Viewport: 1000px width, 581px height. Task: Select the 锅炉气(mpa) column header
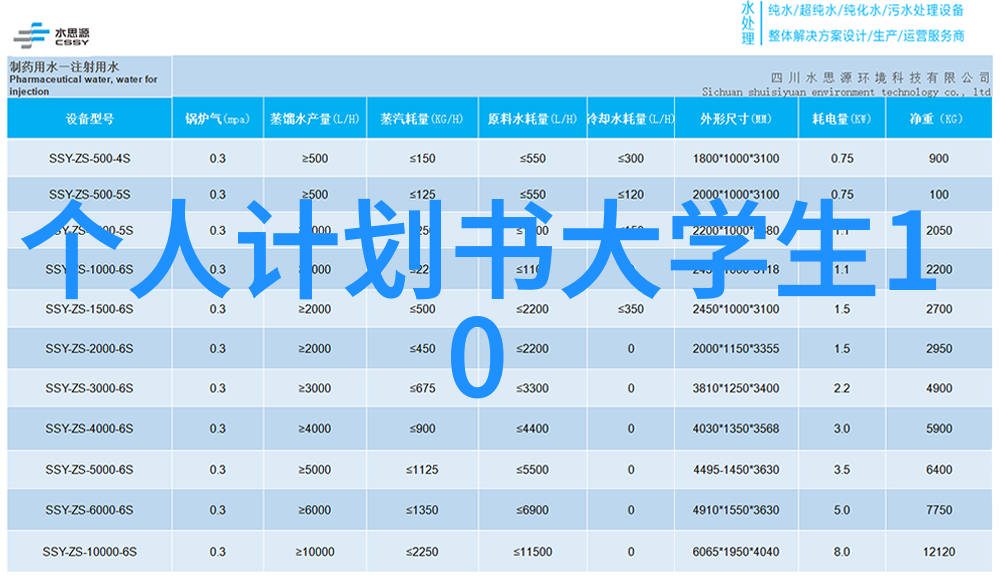[217, 118]
